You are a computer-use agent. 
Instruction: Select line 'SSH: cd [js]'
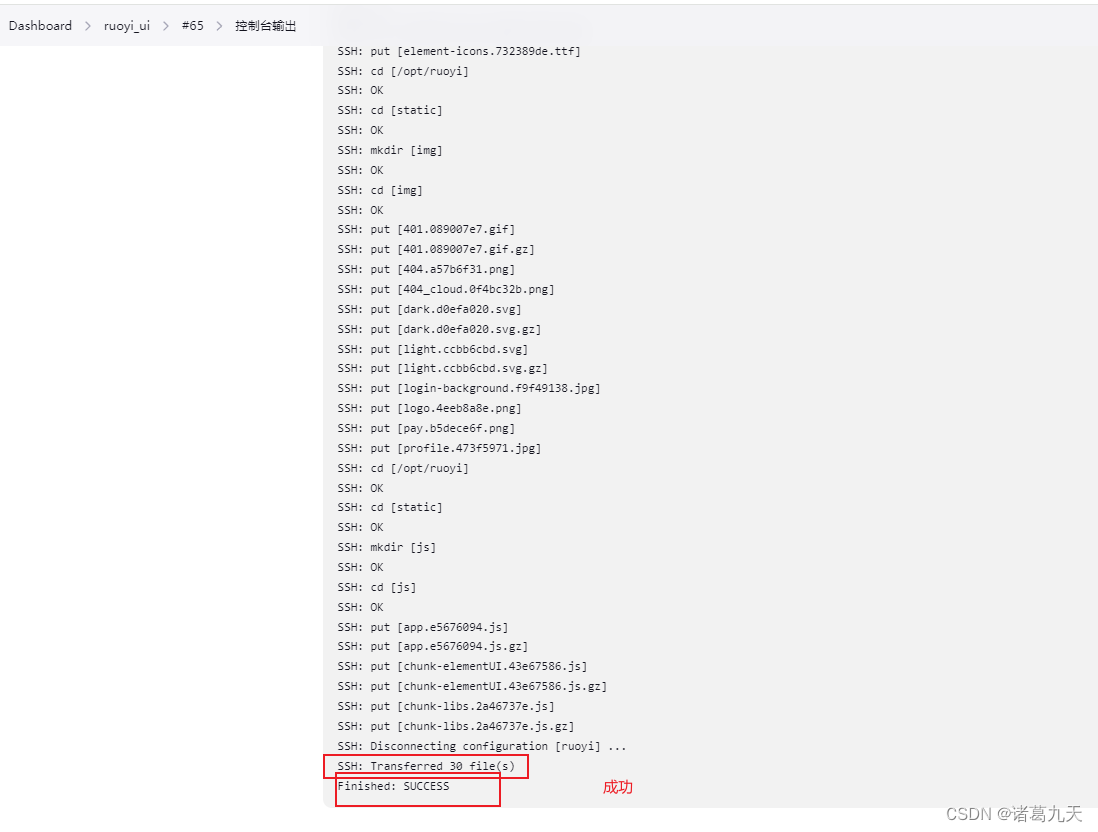pyautogui.click(x=377, y=587)
